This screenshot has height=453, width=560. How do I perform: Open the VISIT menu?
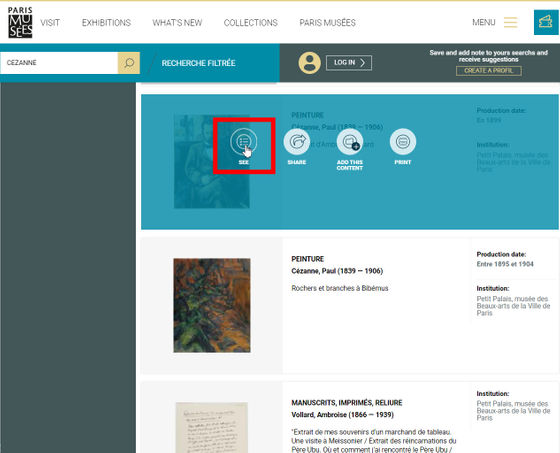(x=50, y=23)
